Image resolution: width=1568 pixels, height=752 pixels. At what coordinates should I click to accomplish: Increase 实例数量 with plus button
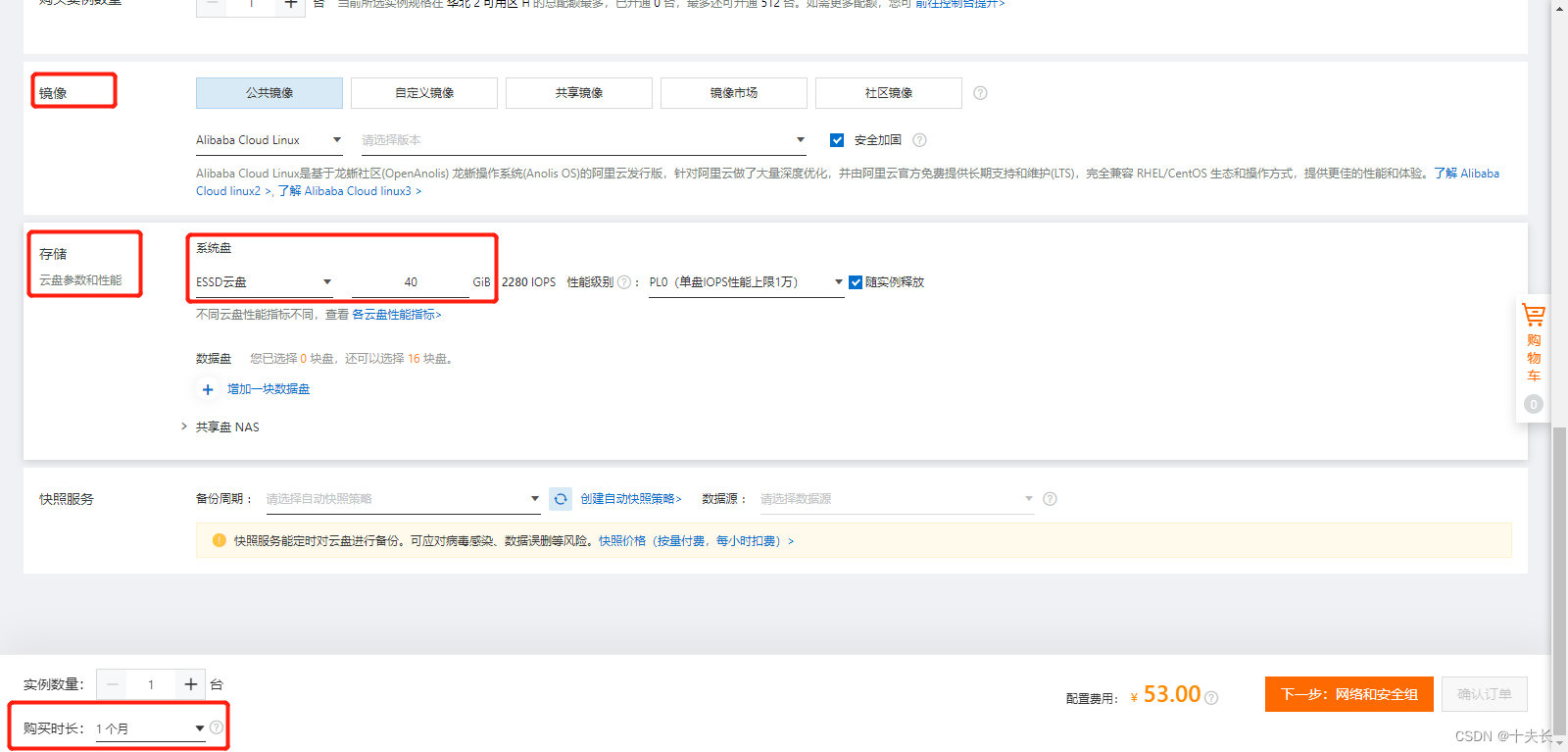tap(190, 684)
